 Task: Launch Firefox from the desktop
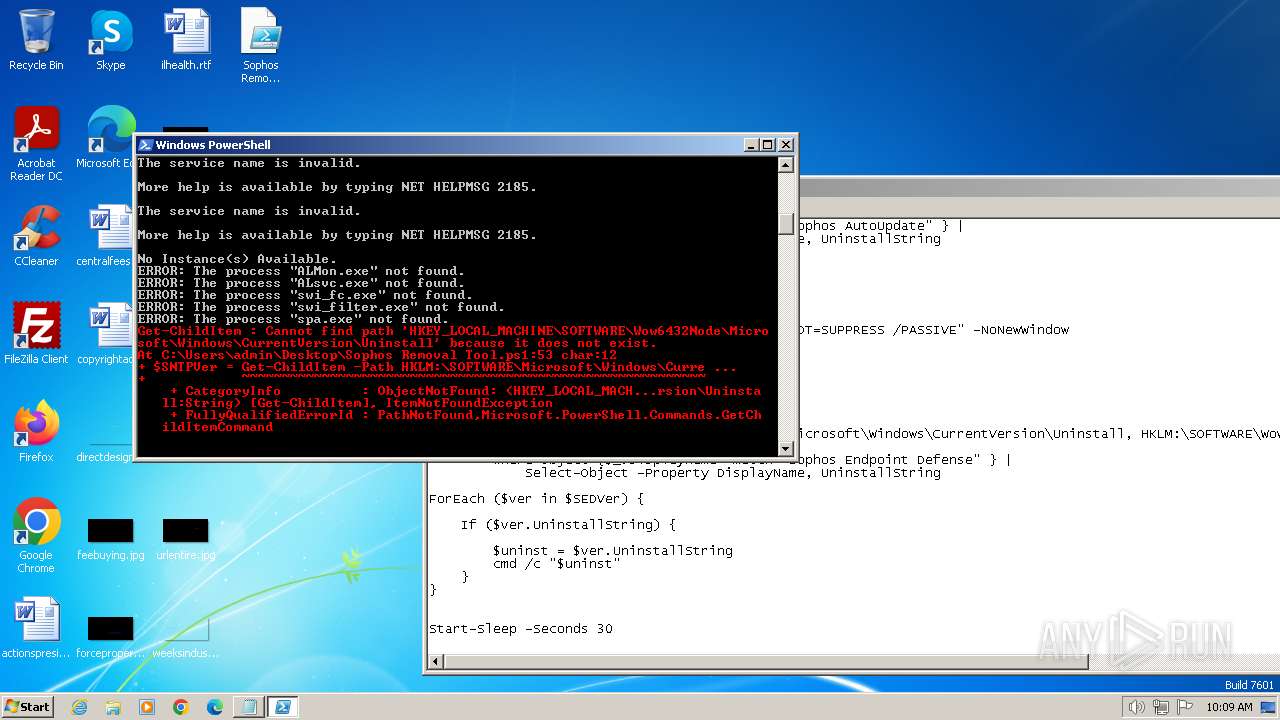(36, 432)
